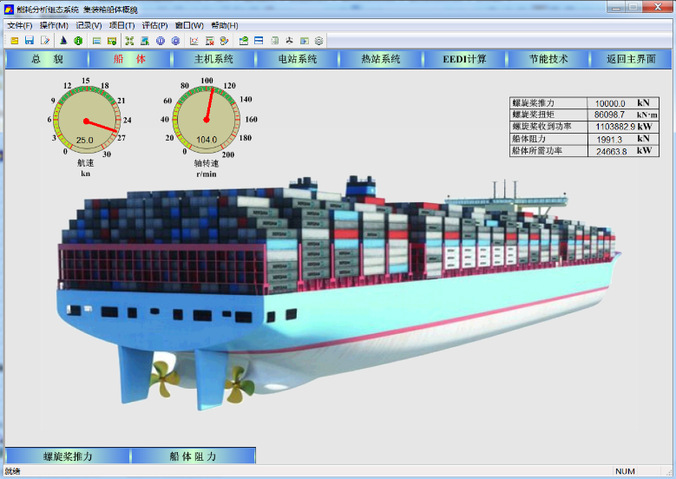Click the 螺旋桨推力 value 10000.0 field
The width and height of the screenshot is (676, 479).
click(609, 103)
